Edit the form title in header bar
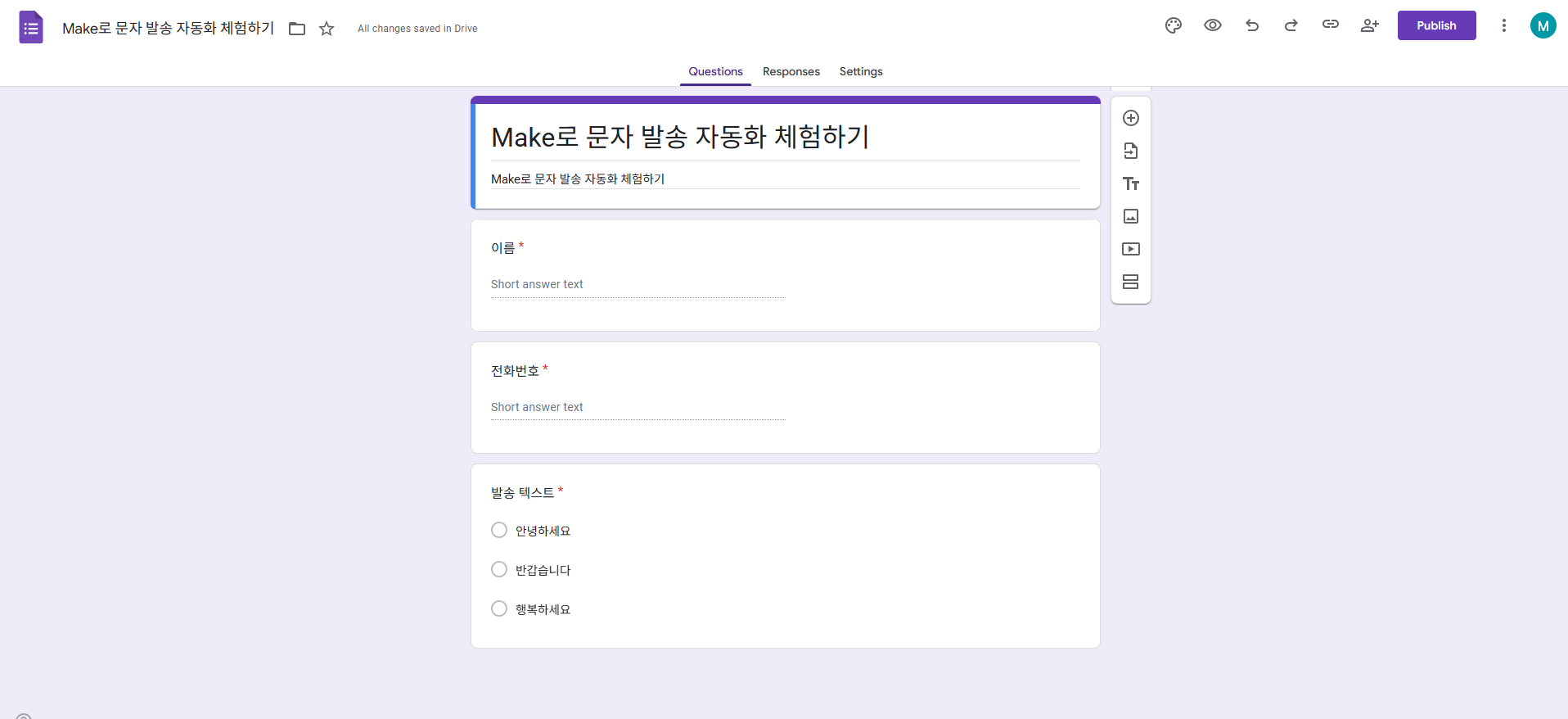 coord(168,28)
